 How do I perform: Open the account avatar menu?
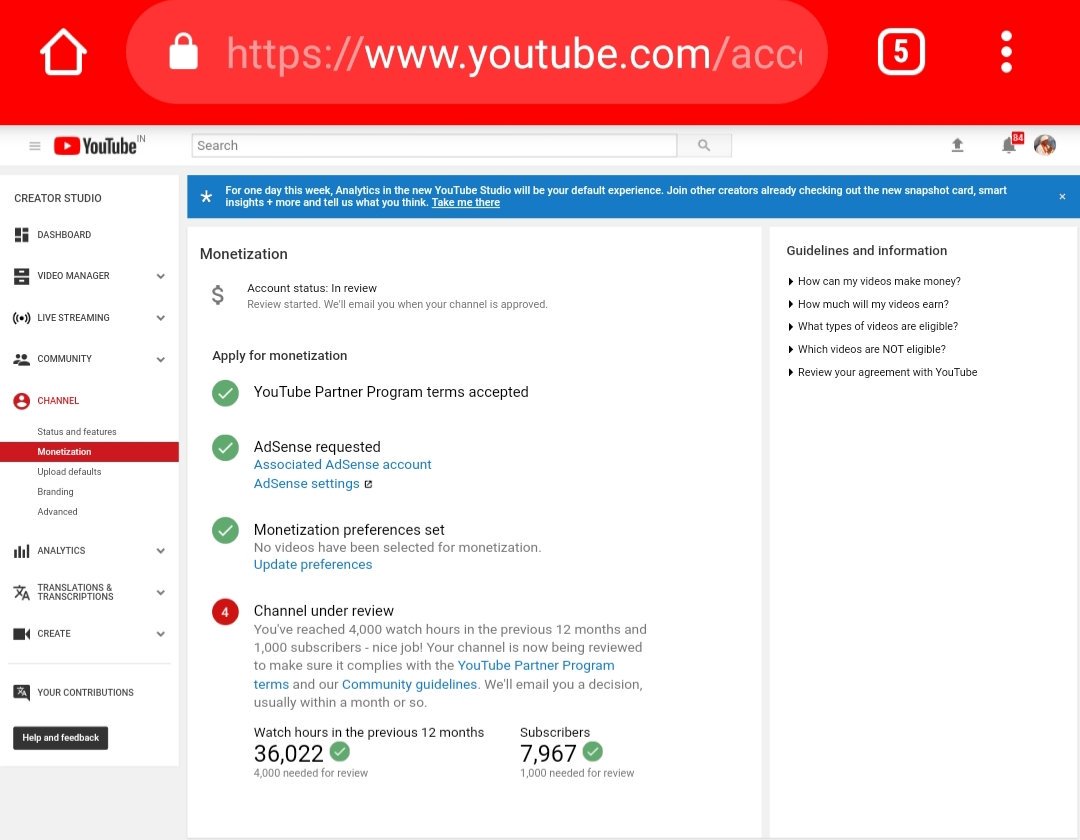[1045, 145]
